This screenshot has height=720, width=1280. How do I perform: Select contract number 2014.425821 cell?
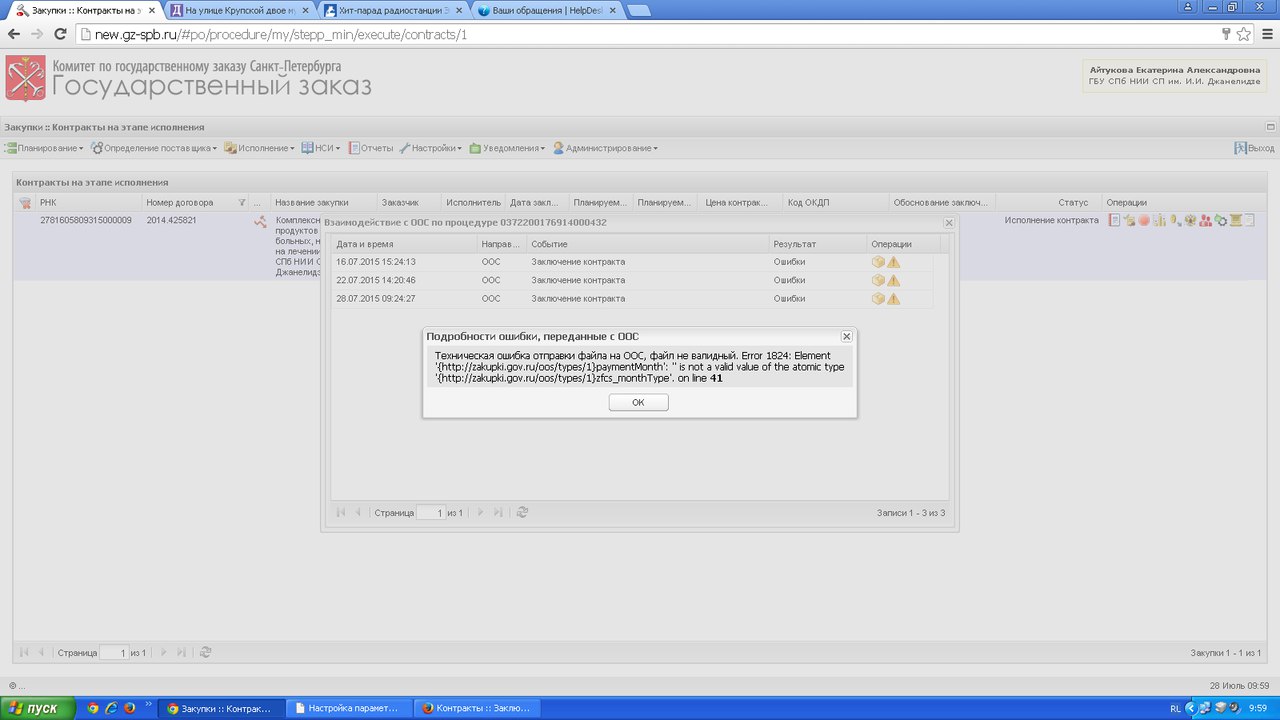pos(171,220)
